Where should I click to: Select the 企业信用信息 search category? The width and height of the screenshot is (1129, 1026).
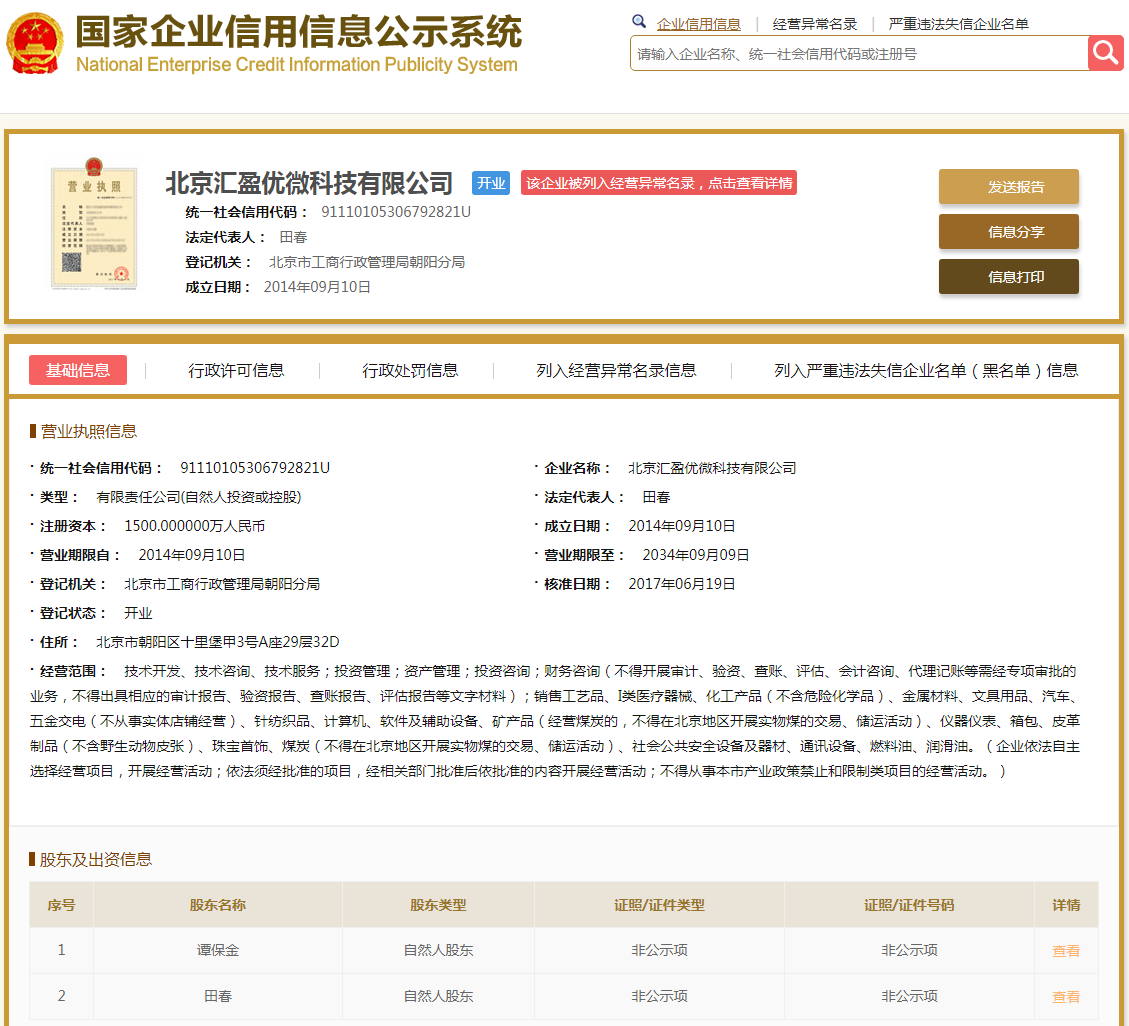(x=698, y=24)
